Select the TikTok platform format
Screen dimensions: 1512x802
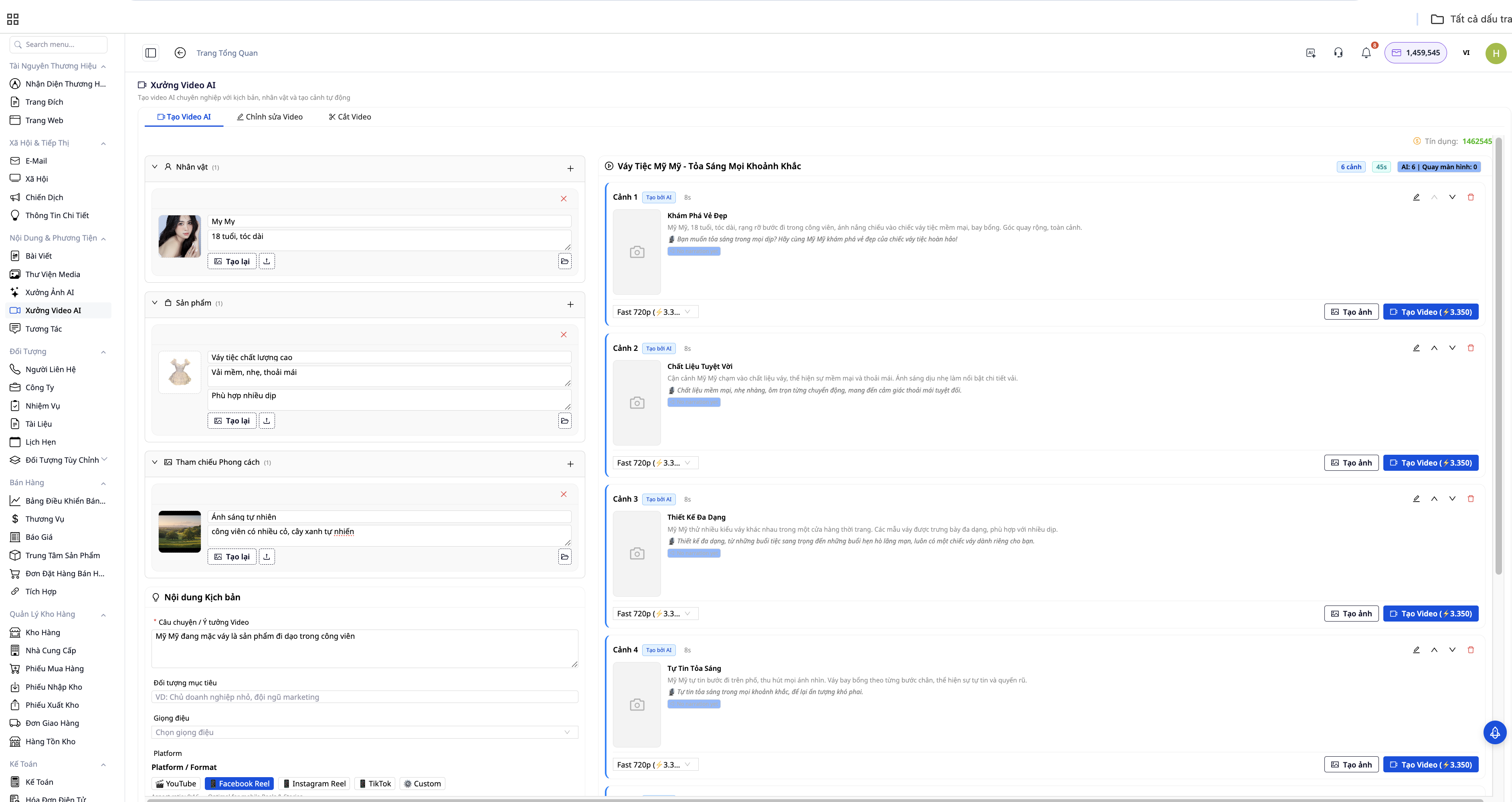click(x=375, y=784)
